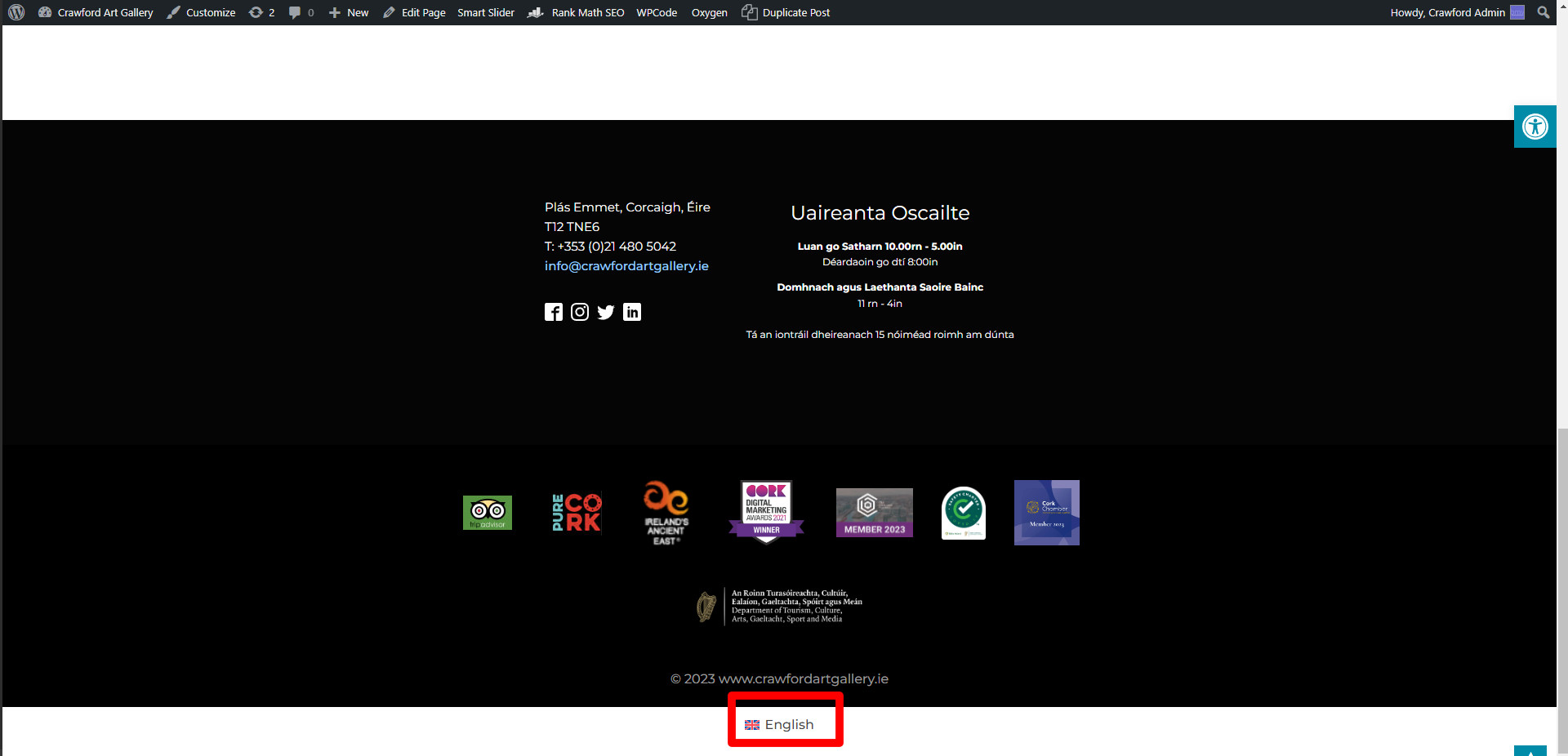The image size is (1568, 756).
Task: Expand the New content menu
Action: point(349,12)
